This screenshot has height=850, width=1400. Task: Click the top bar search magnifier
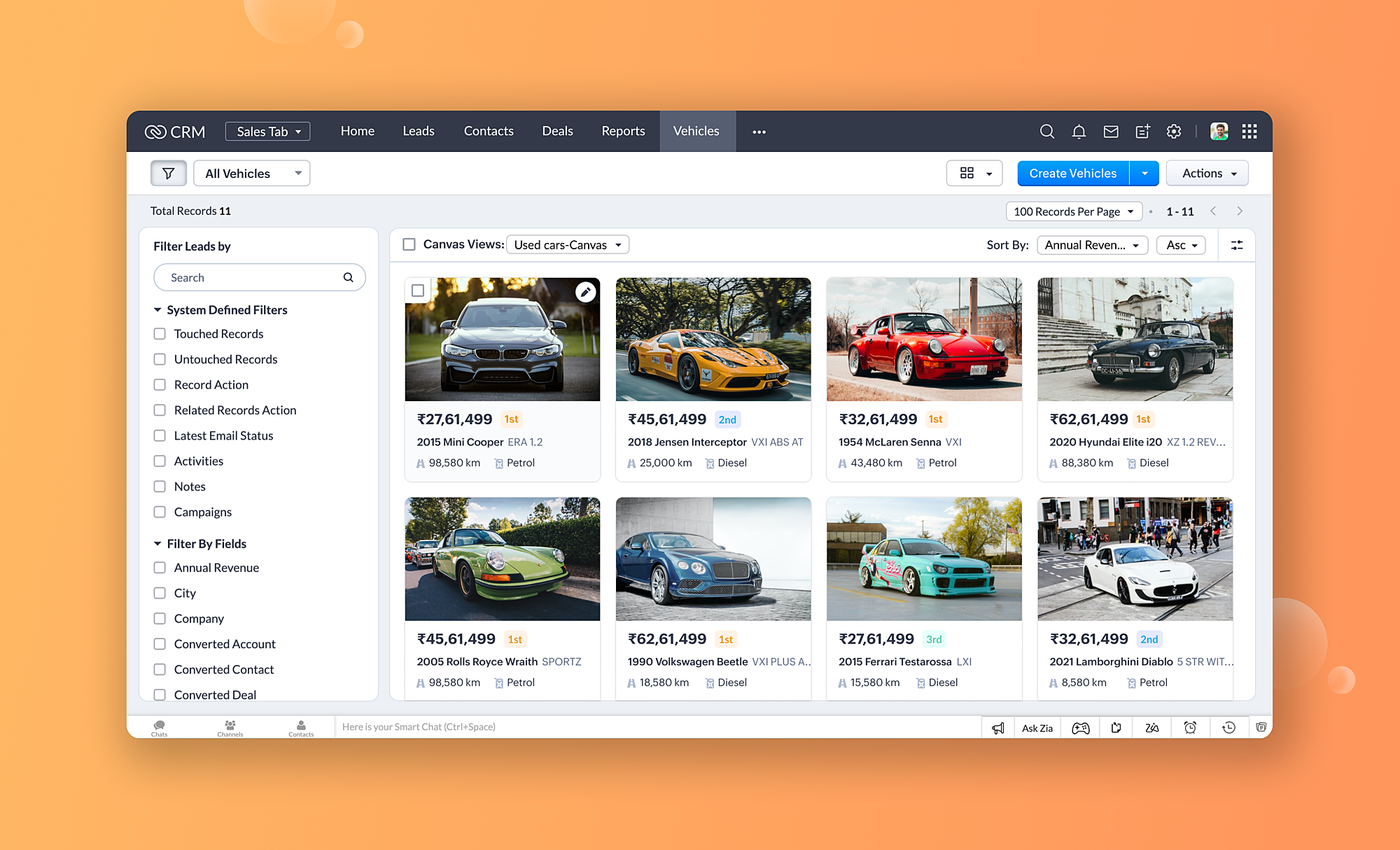[x=1046, y=132]
